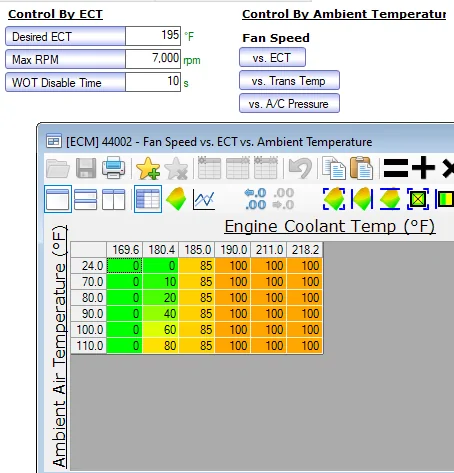Add table to favorites with star-plus icon
This screenshot has height=473, width=454.
[148, 168]
